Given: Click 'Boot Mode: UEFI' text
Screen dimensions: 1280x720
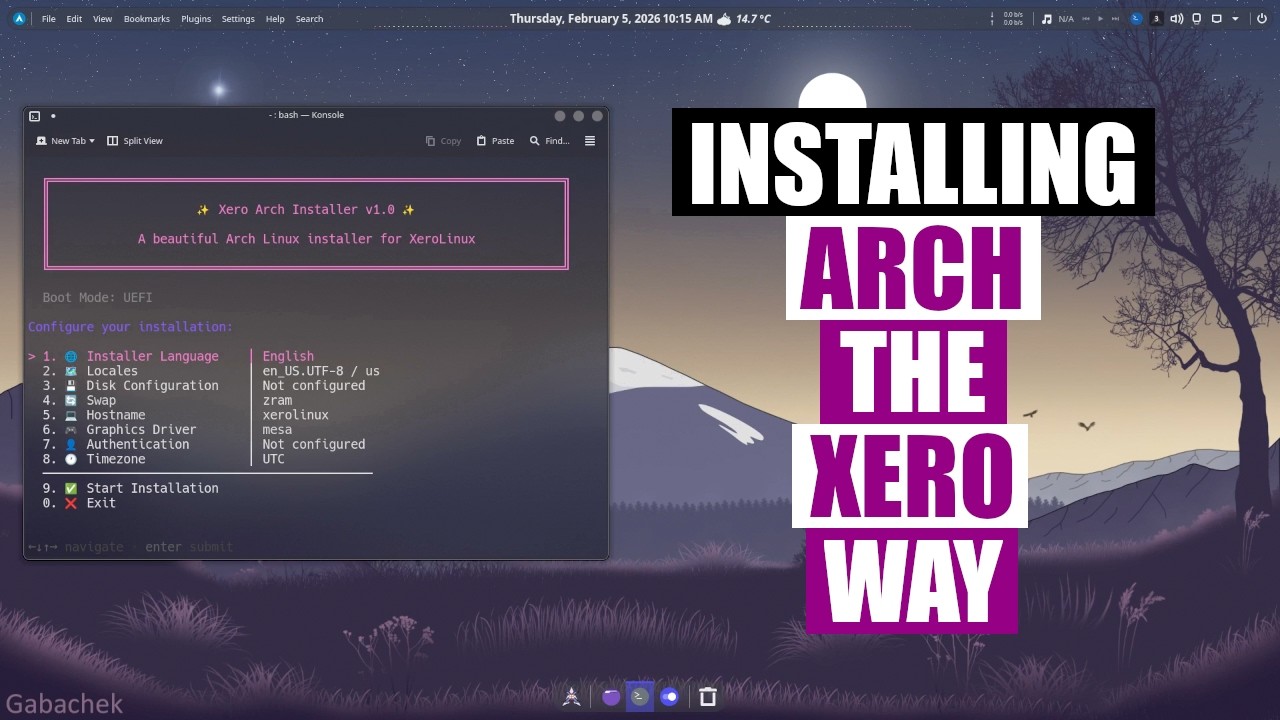Looking at the screenshot, I should [97, 297].
